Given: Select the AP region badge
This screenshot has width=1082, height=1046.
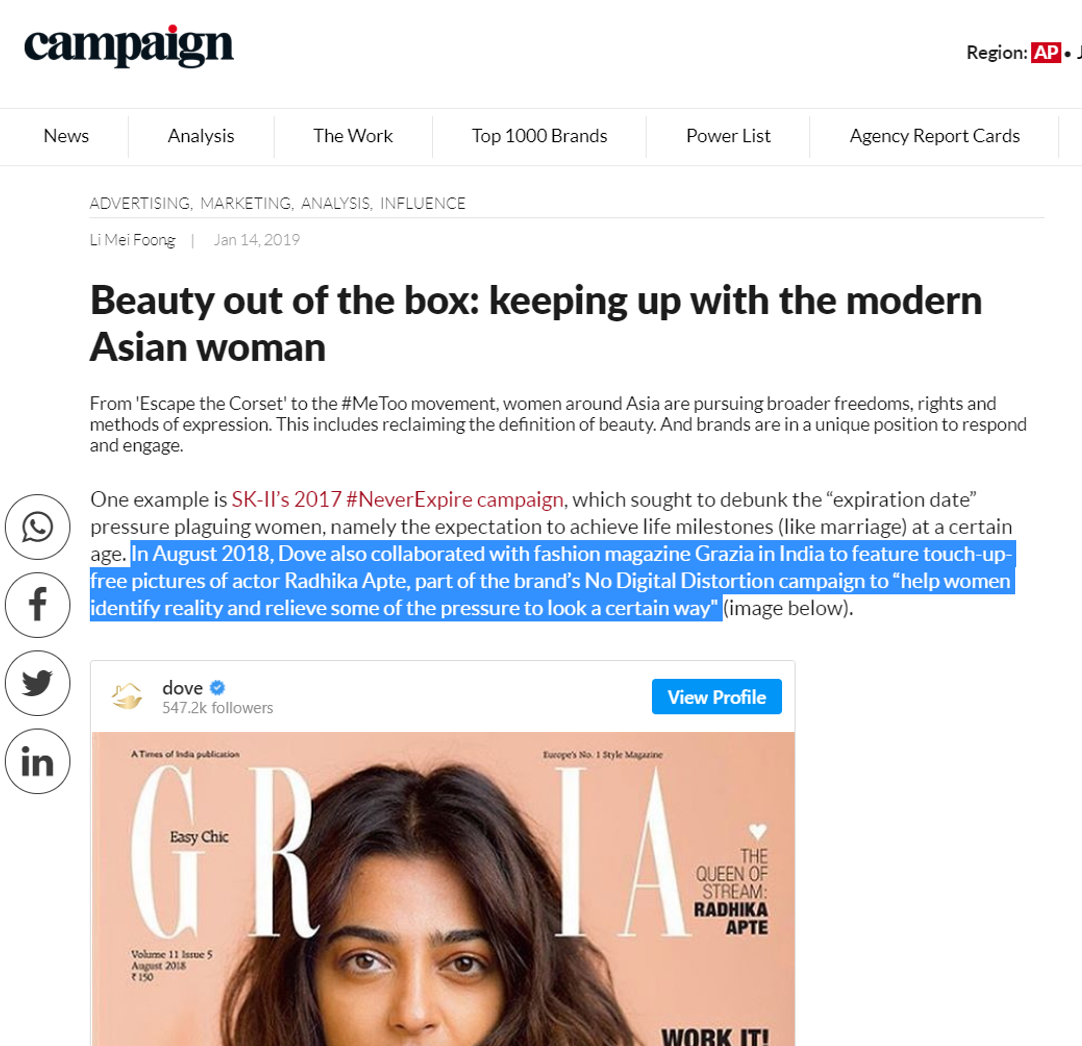Looking at the screenshot, I should coord(1045,52).
